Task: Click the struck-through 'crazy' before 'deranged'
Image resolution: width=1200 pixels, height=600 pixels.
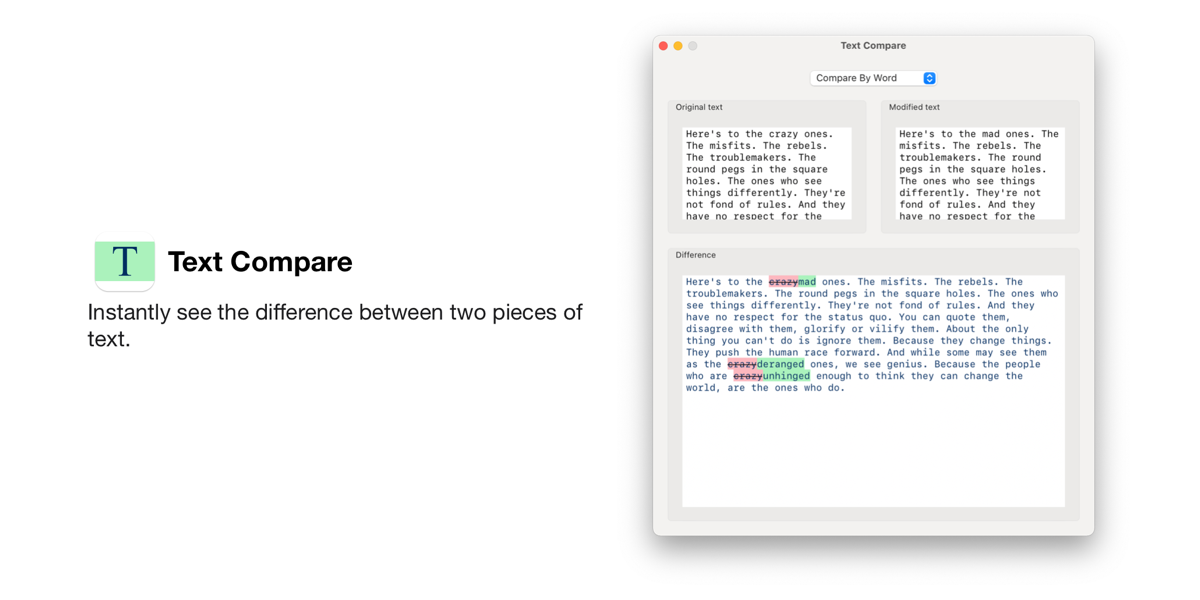Action: 742,364
